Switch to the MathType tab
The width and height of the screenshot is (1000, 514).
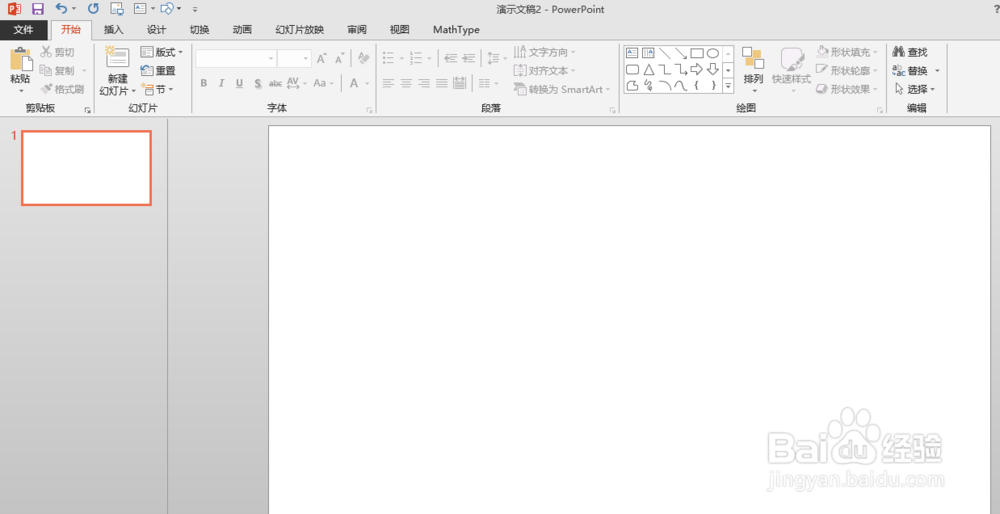(x=456, y=29)
